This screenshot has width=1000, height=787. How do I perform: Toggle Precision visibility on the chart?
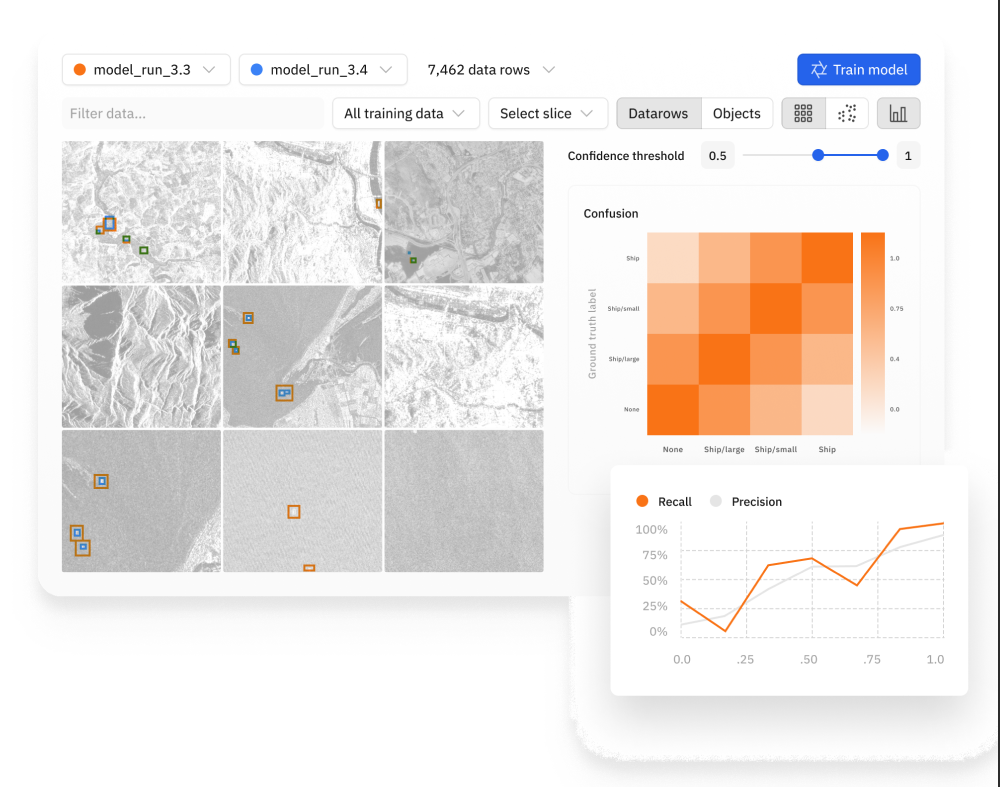click(746, 501)
